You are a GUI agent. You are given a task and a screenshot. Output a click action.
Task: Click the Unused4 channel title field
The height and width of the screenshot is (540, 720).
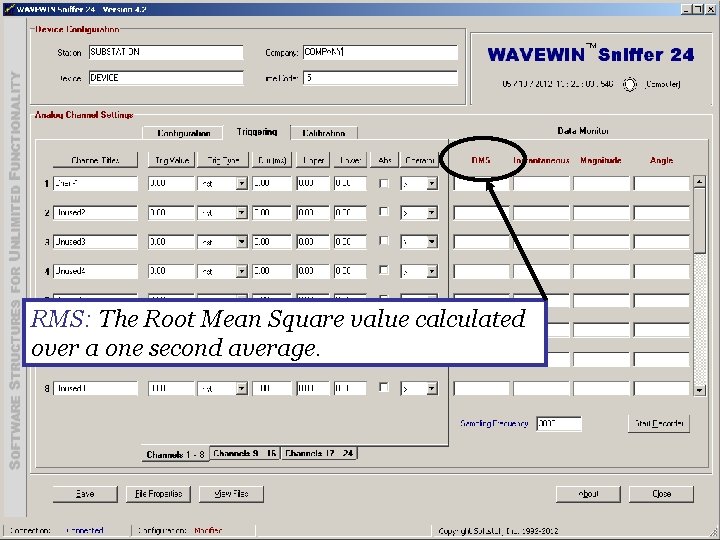click(x=95, y=271)
